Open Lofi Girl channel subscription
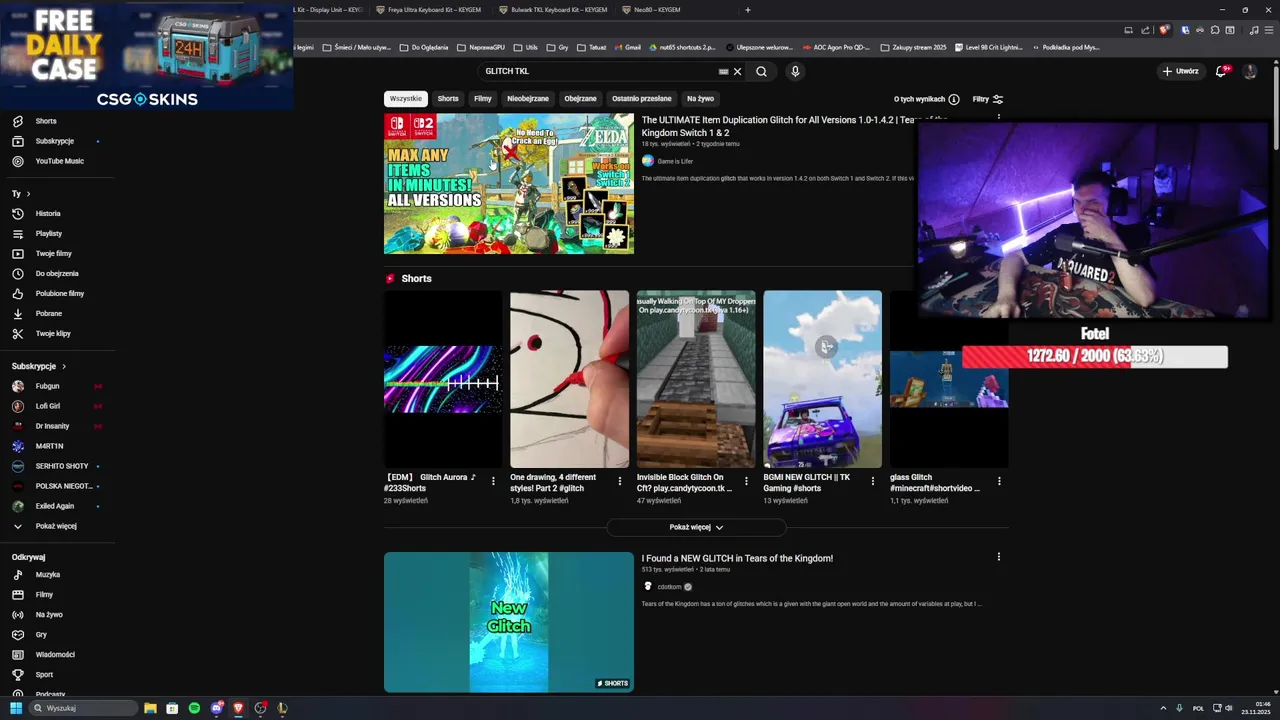 tap(47, 406)
